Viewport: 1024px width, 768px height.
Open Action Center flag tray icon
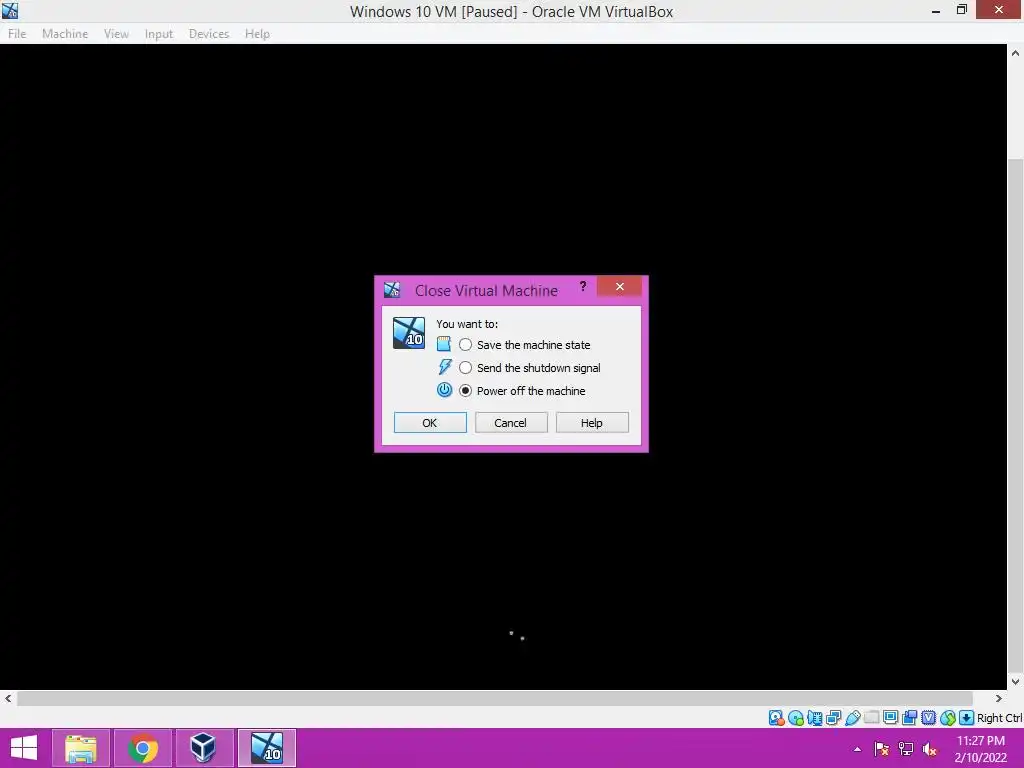click(881, 749)
